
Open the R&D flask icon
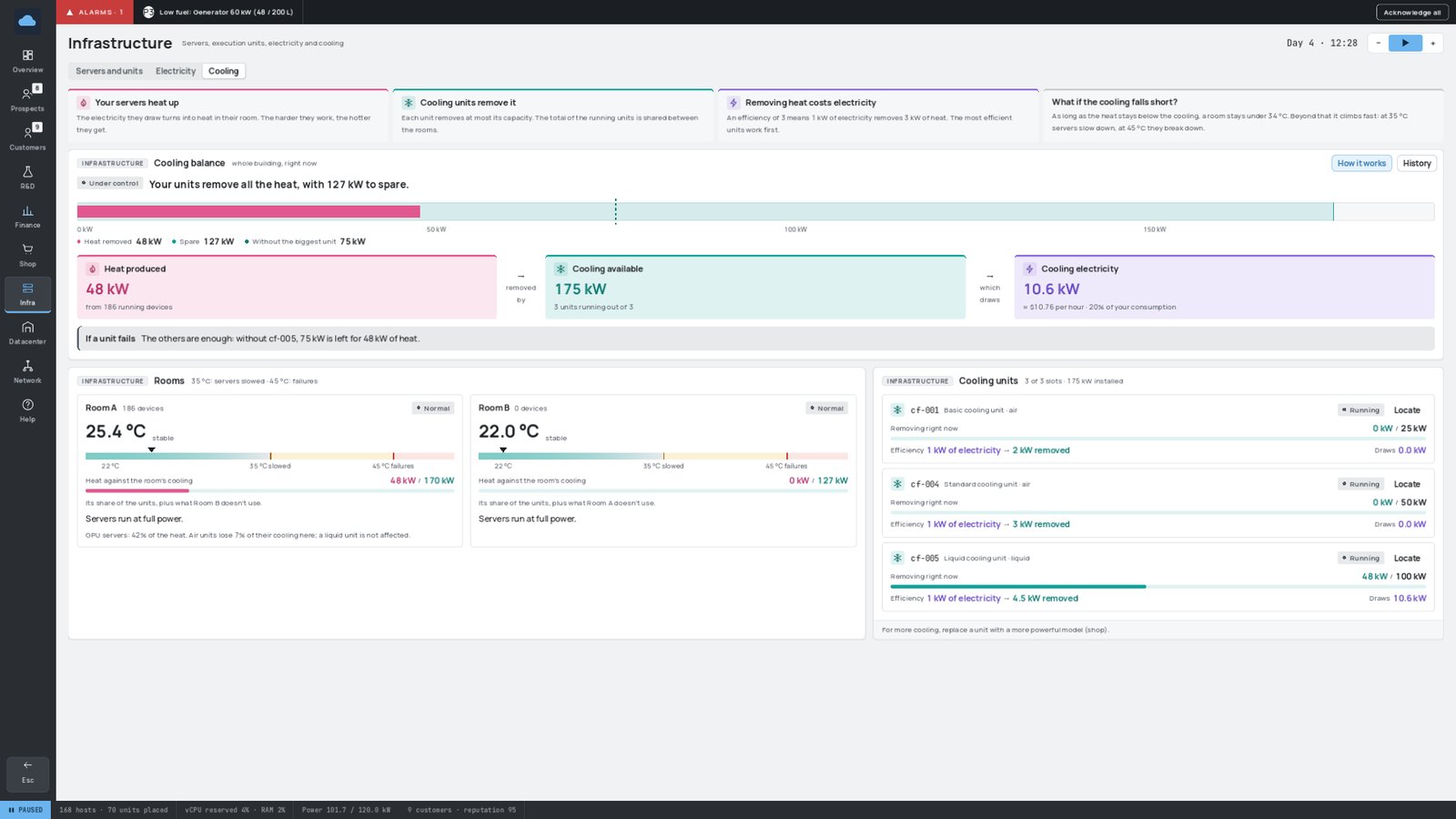(27, 177)
